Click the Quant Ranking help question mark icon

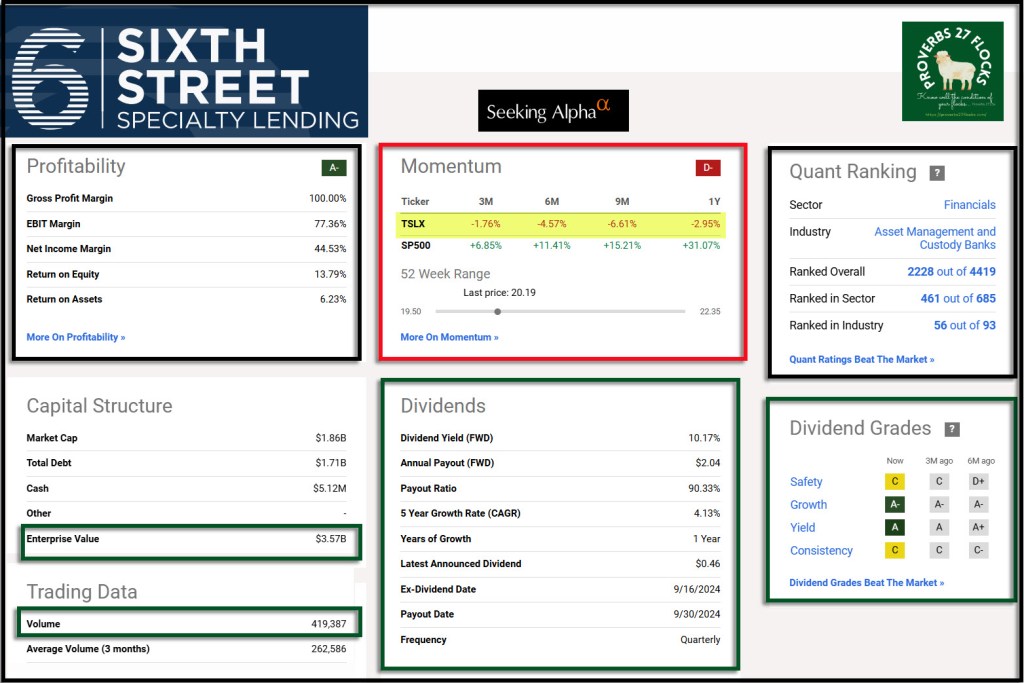pos(936,173)
